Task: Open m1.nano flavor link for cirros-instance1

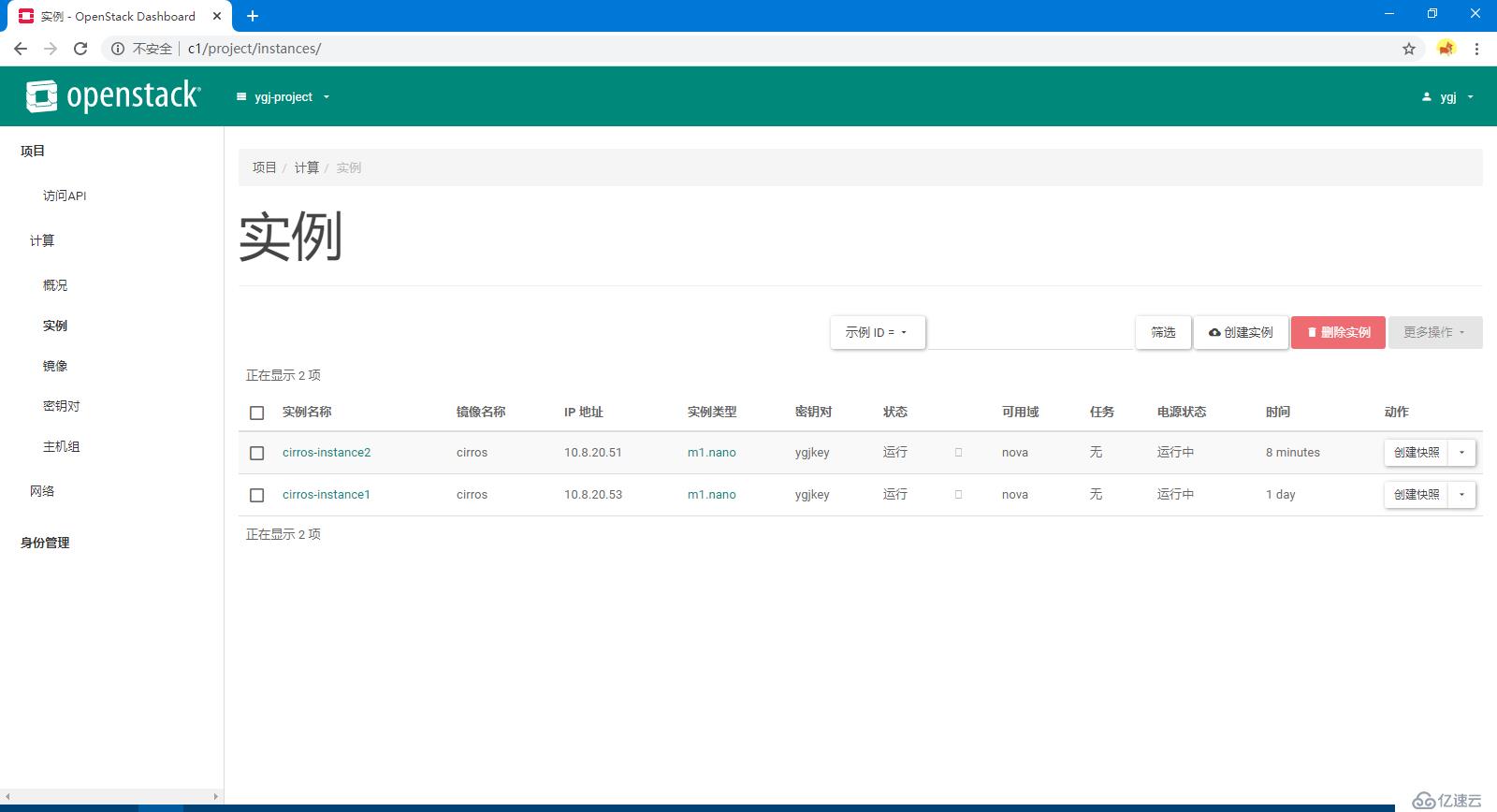Action: (x=712, y=494)
